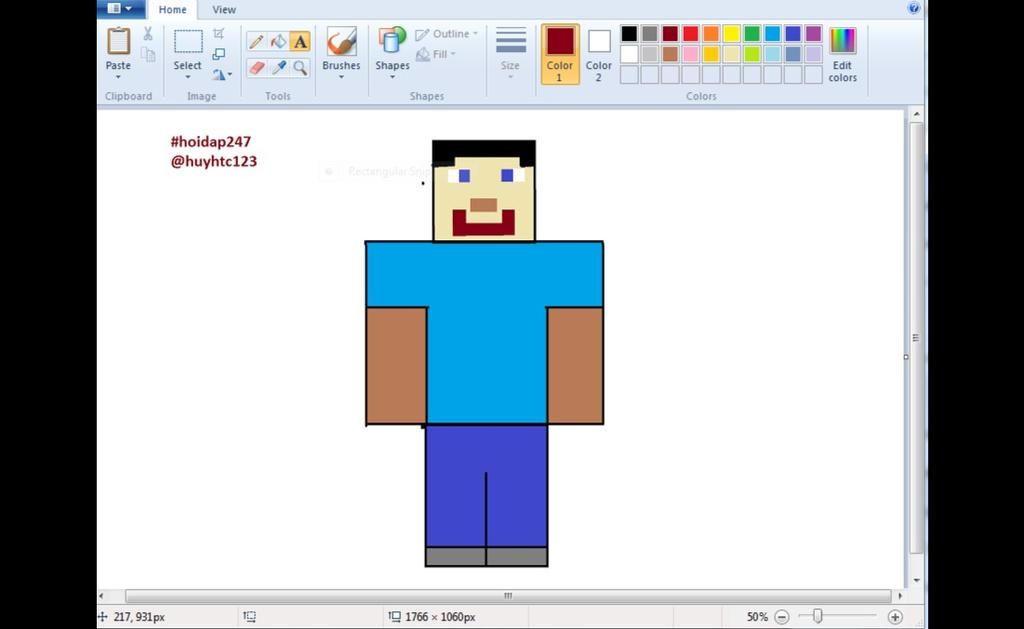Click the rectangular Select icon
The image size is (1024, 629).
pos(187,41)
